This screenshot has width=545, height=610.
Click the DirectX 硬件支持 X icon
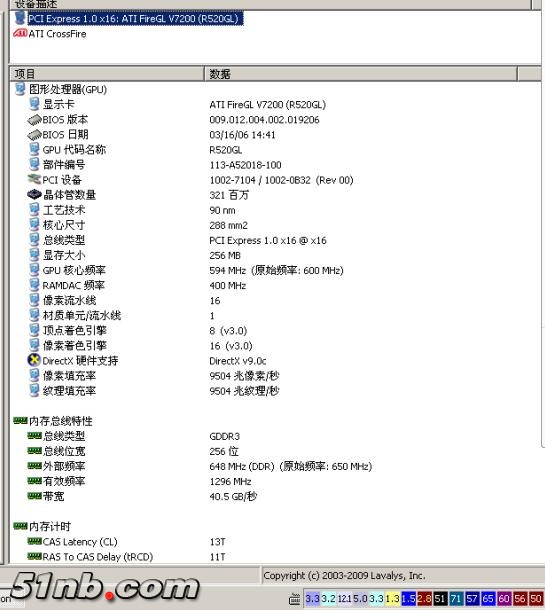coord(34,360)
